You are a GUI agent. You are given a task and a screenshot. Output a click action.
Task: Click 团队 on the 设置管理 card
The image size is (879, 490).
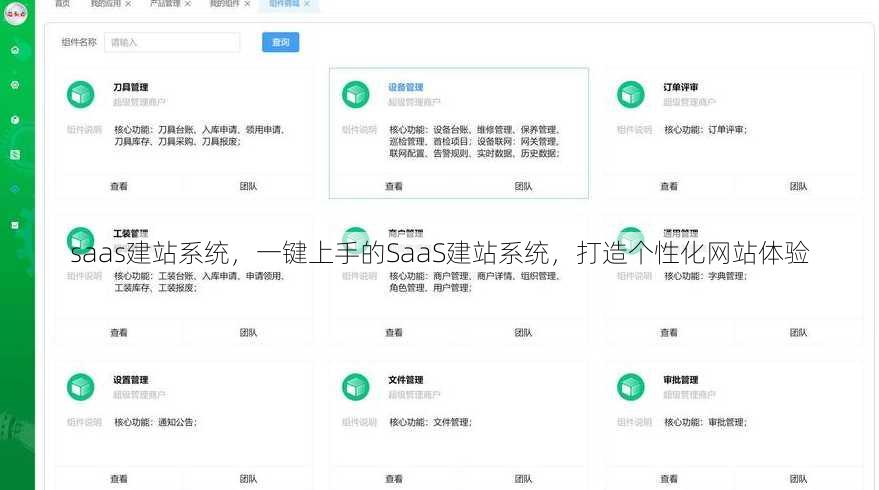point(248,479)
